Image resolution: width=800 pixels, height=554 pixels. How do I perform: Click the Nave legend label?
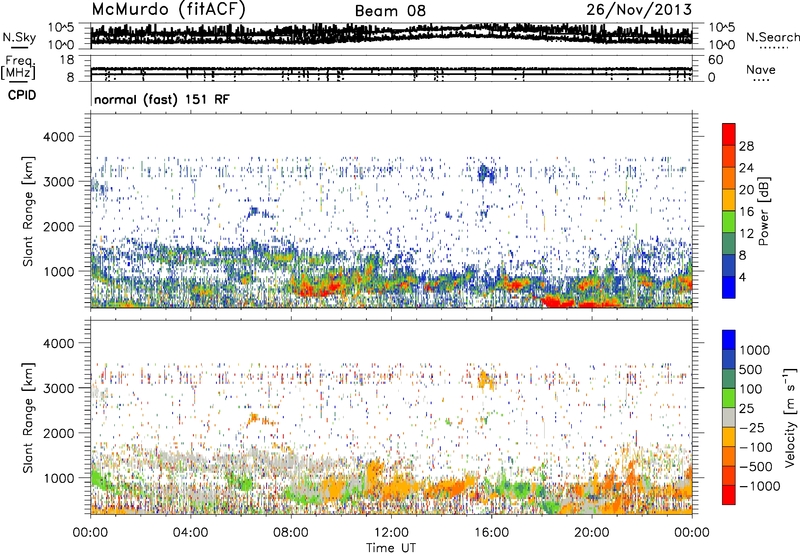pyautogui.click(x=761, y=69)
